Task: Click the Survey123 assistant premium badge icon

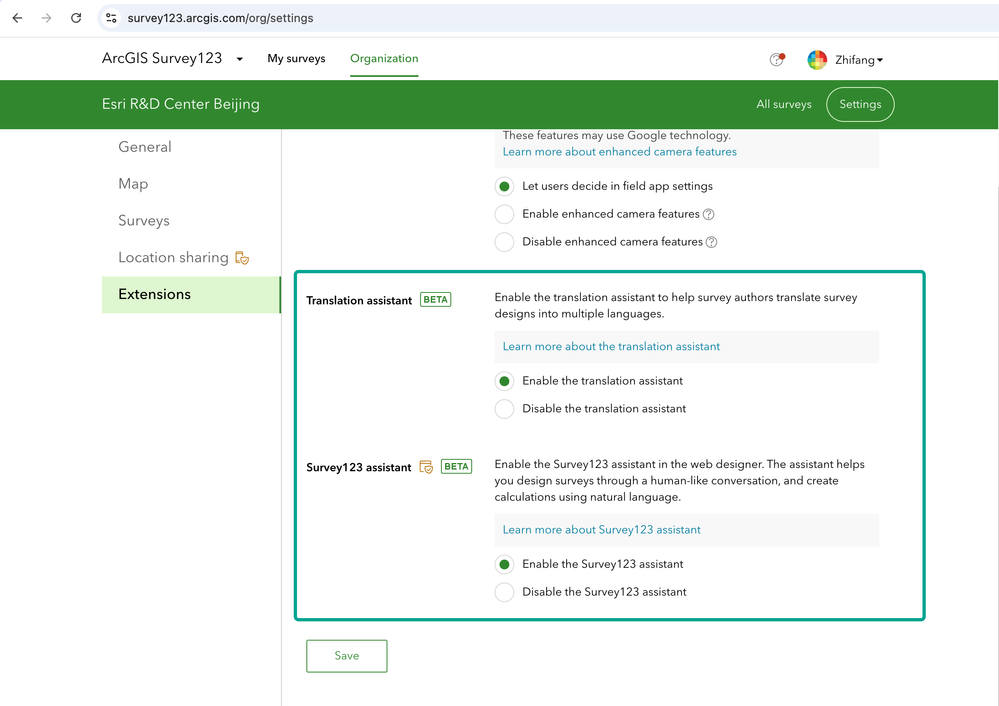Action: click(x=426, y=467)
